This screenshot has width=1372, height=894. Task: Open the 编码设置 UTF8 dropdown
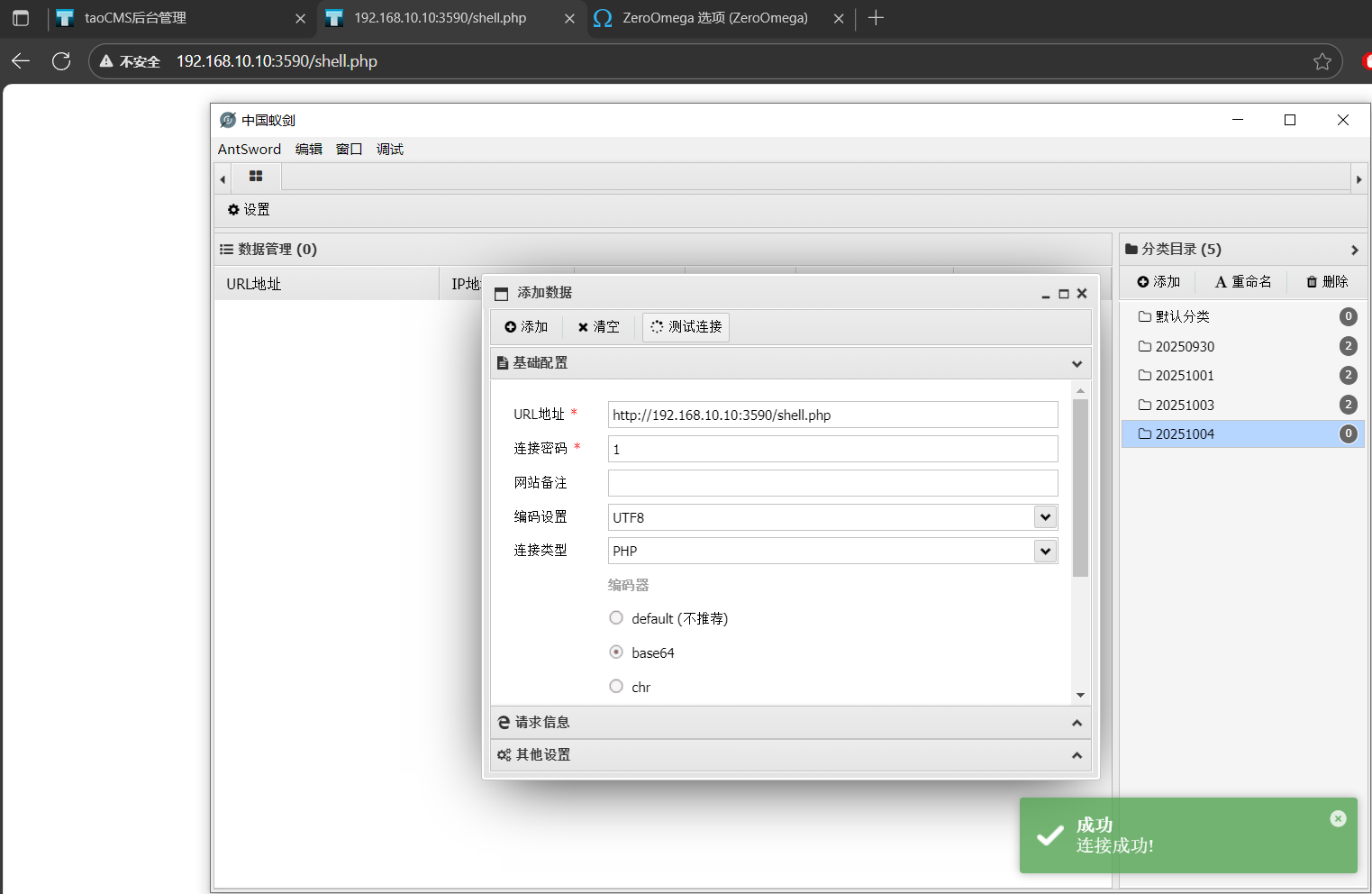click(x=1045, y=517)
